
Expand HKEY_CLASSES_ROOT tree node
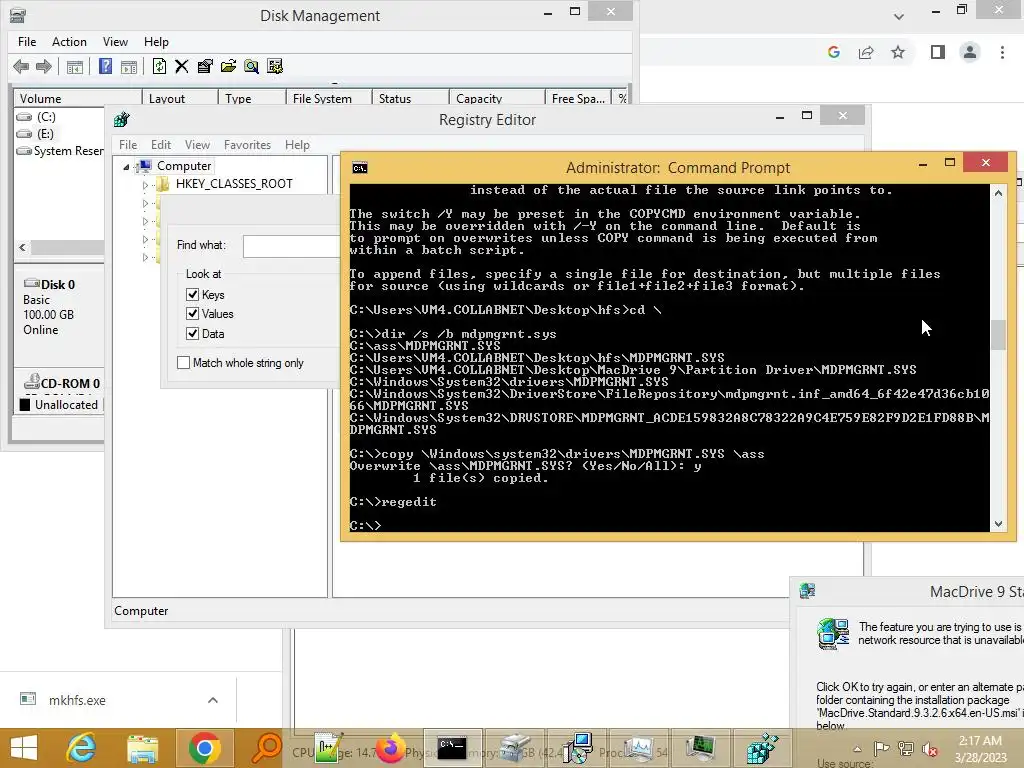[x=145, y=185]
